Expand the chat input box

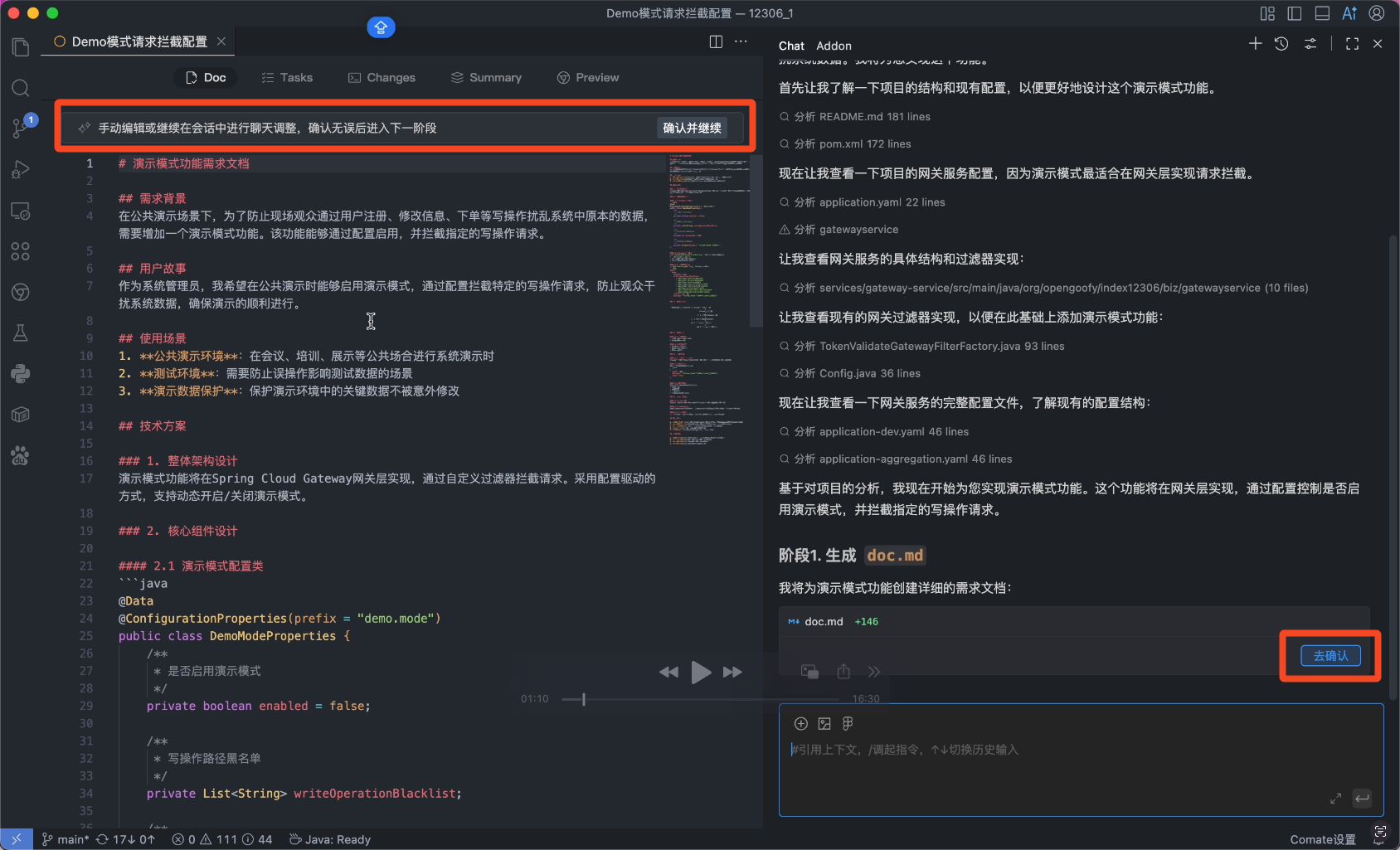(x=1335, y=798)
